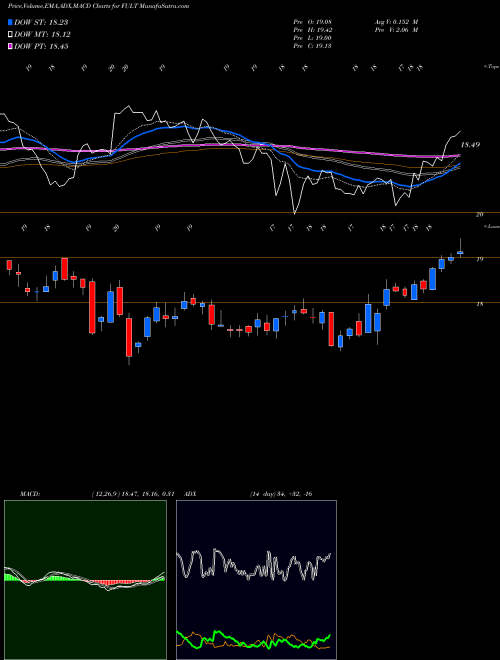Click the 'DOW PT: 18.45' legend label
500x660 pixels.
point(41,47)
